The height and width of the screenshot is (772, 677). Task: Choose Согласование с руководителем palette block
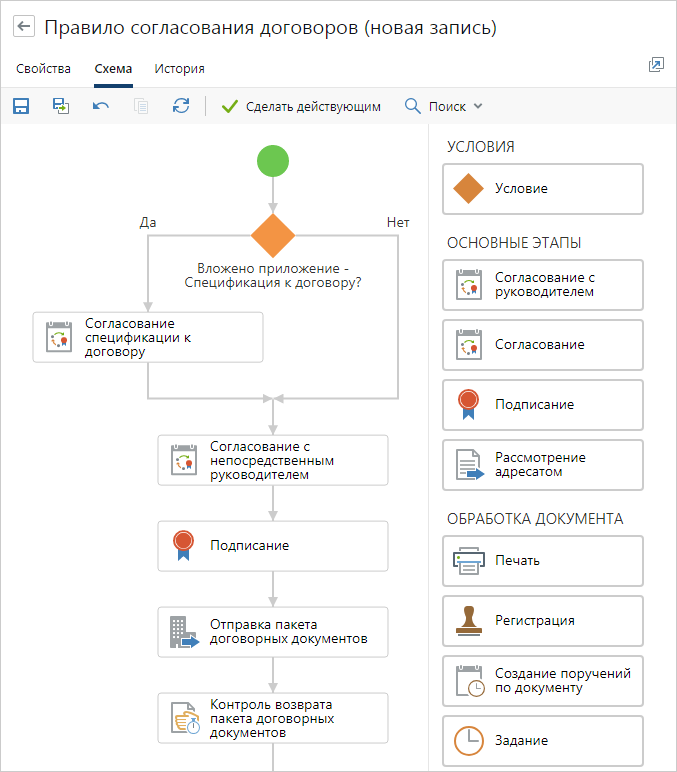pos(542,285)
